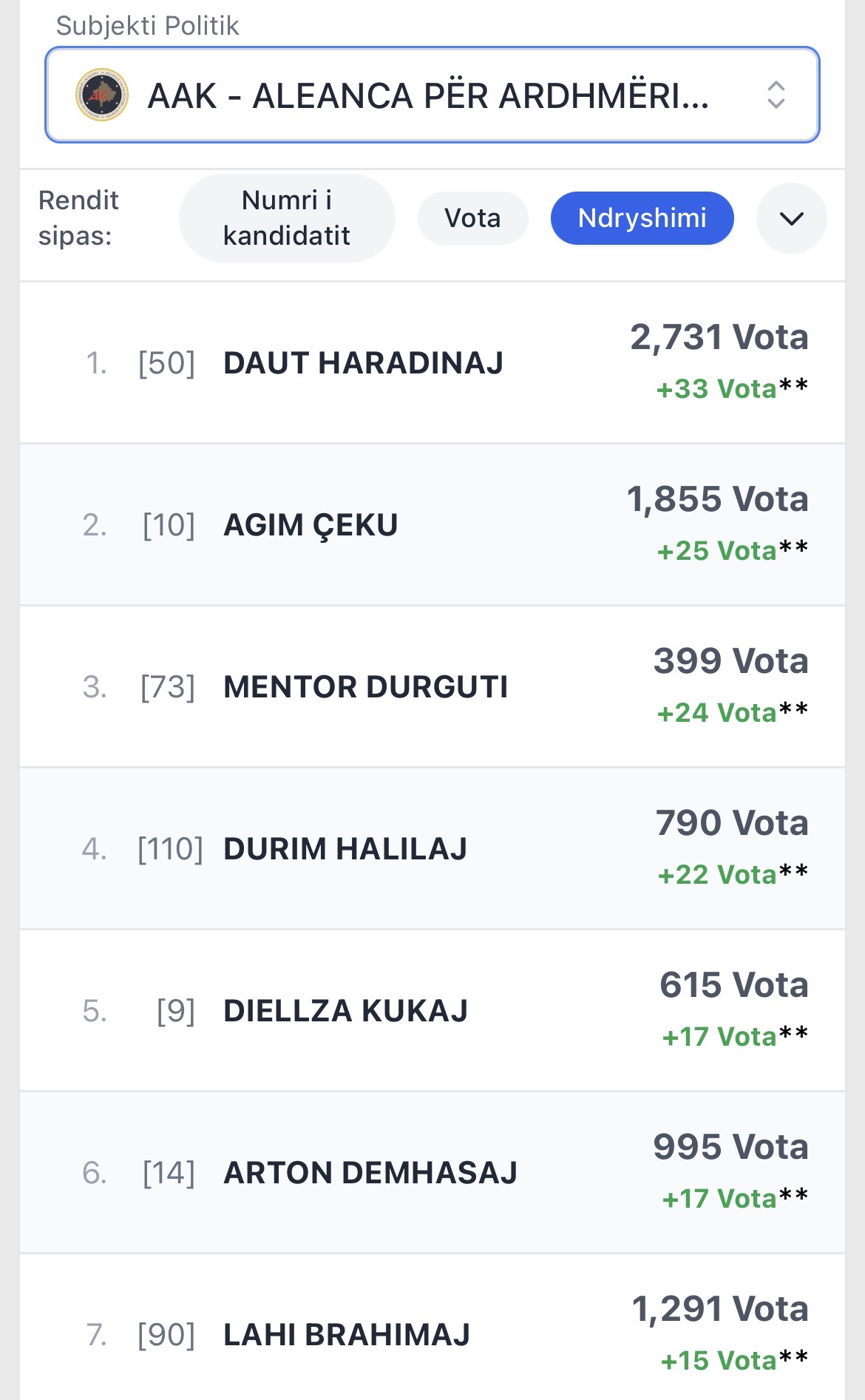Click candidate number [50] label

166,363
